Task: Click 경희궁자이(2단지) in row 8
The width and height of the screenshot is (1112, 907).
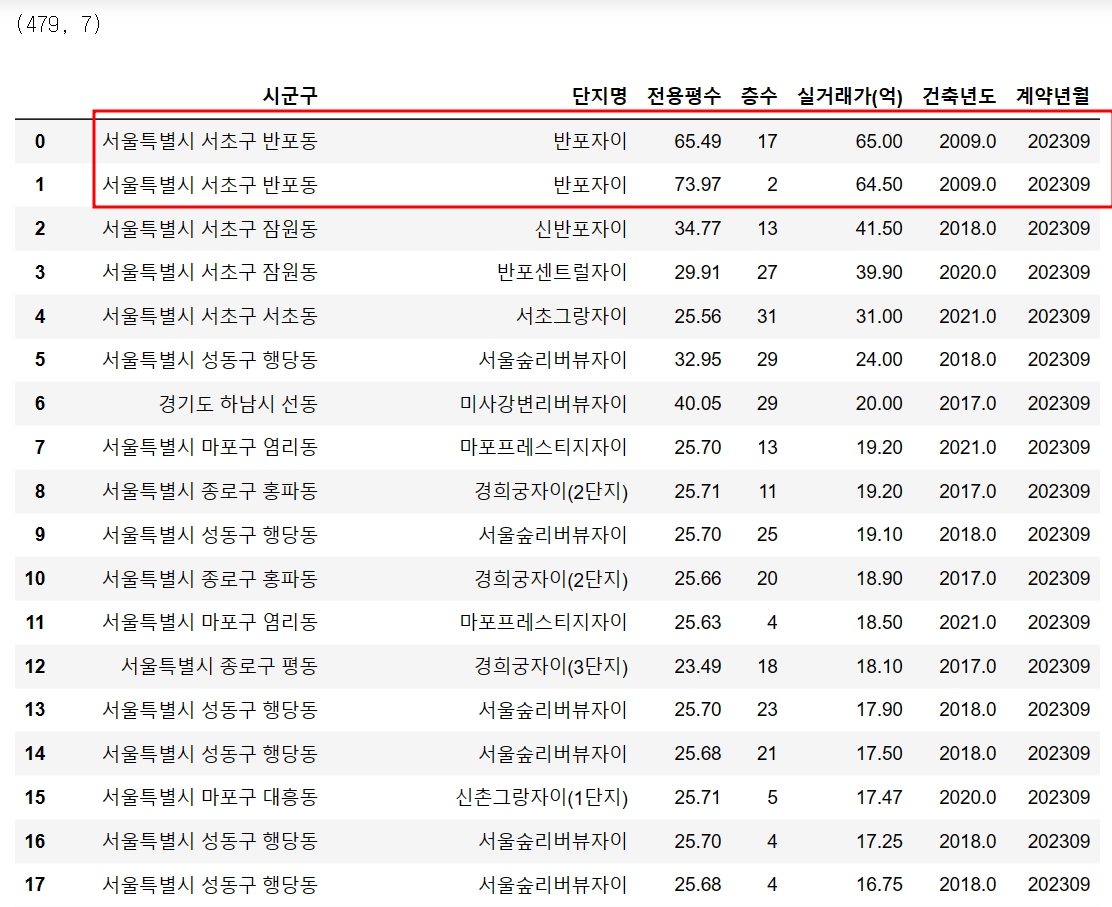Action: [x=551, y=491]
